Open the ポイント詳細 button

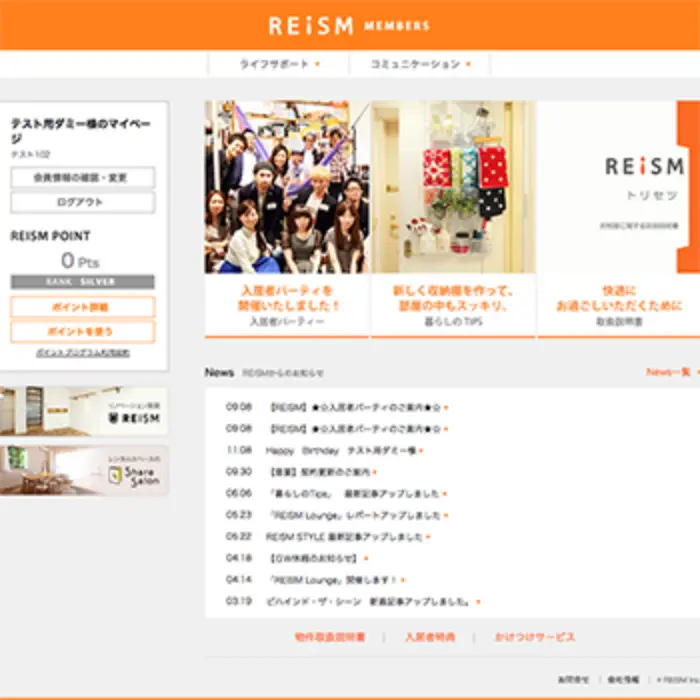[83, 307]
